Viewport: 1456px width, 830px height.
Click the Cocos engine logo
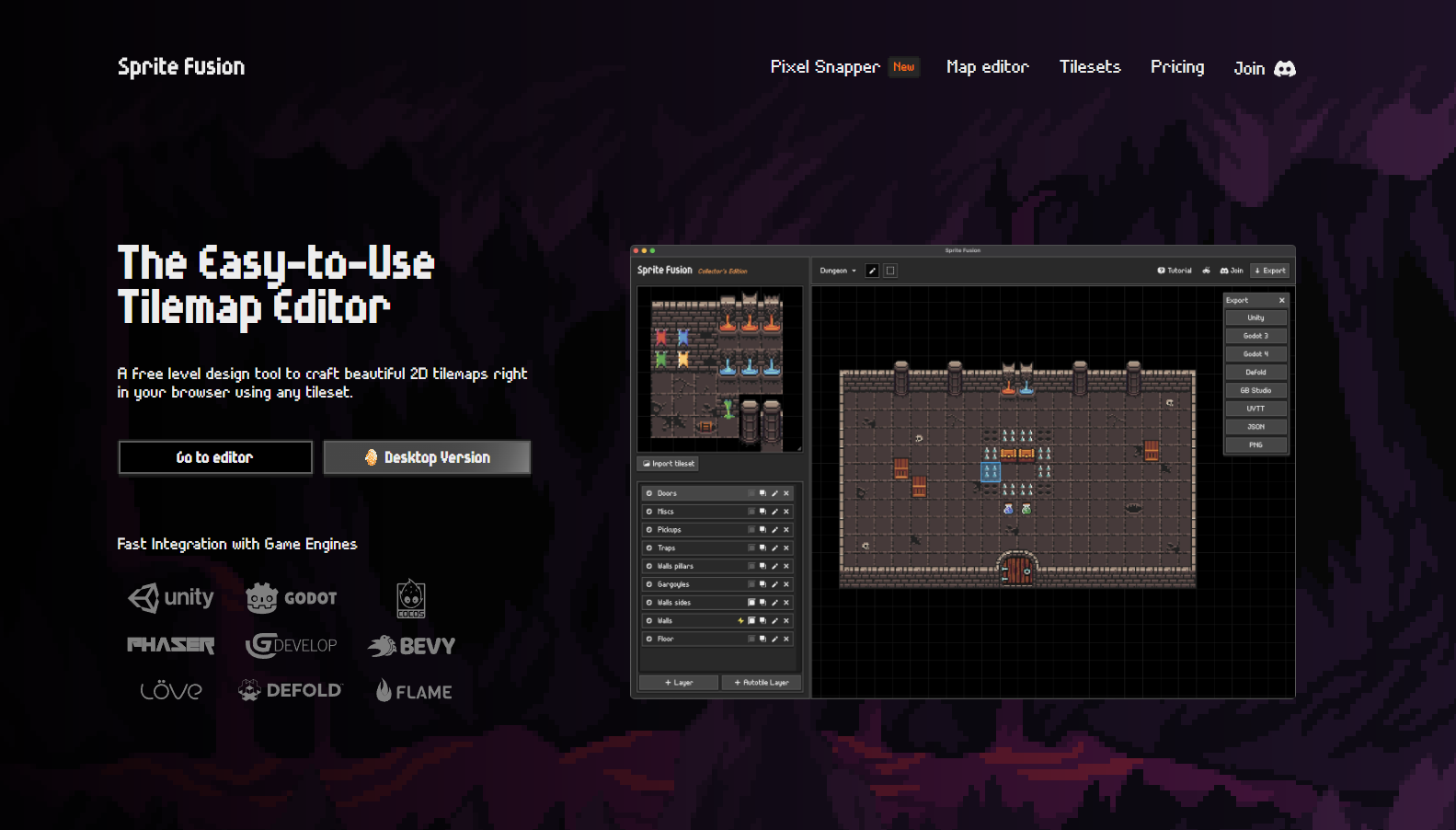(x=411, y=599)
